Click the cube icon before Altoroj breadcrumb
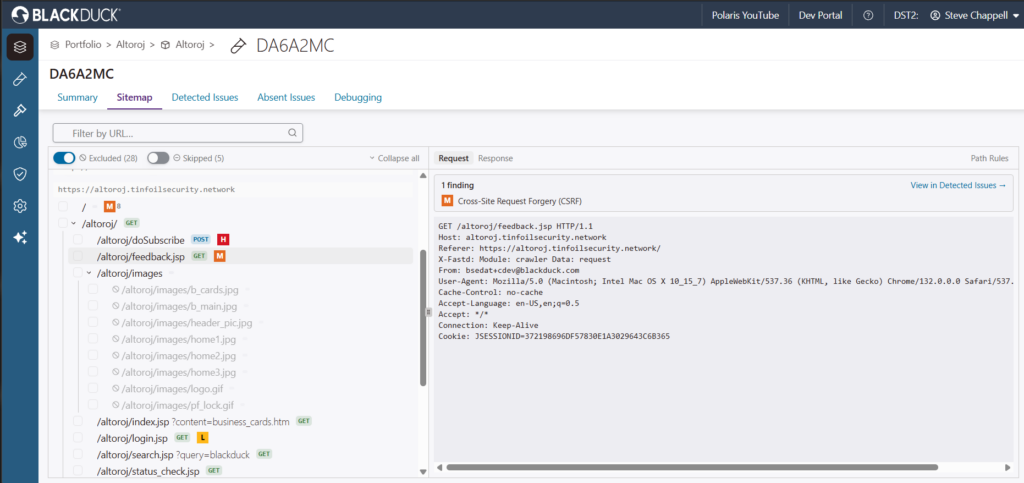The width and height of the screenshot is (1024, 483). (x=166, y=45)
